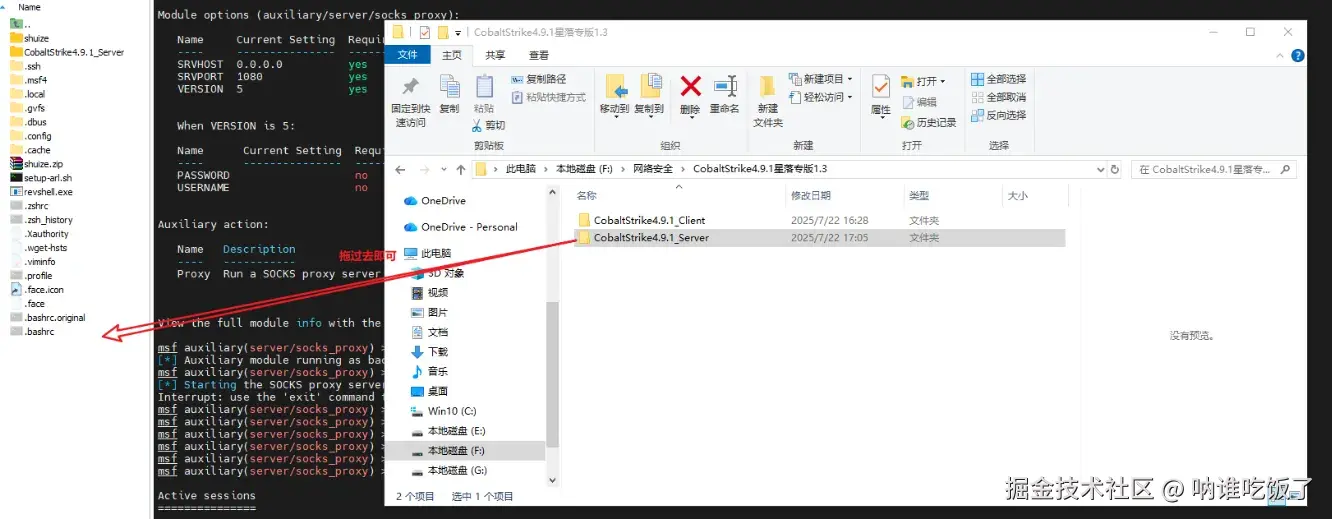Select 此电脑 in the navigation pane

click(427, 254)
